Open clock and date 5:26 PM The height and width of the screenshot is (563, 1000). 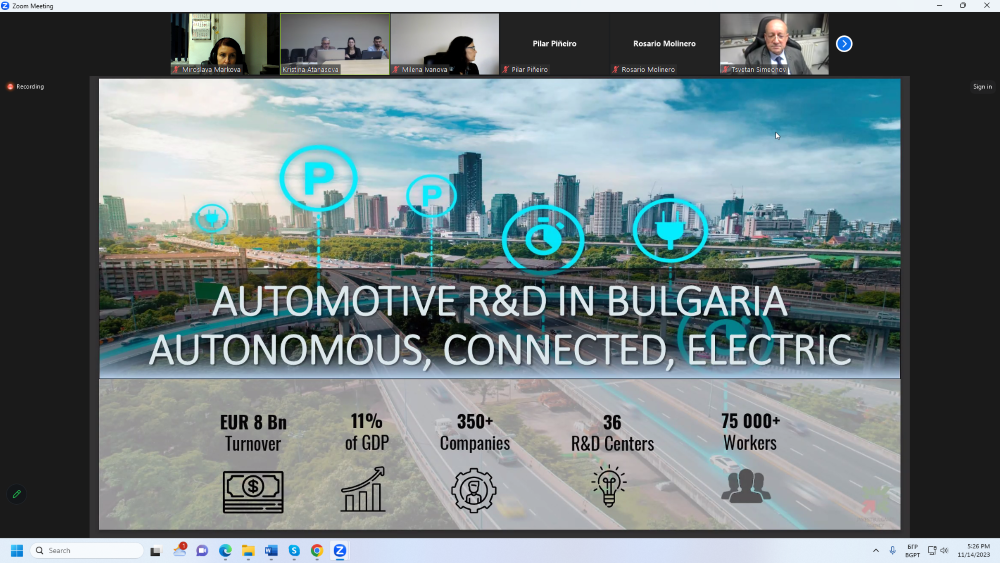point(974,551)
